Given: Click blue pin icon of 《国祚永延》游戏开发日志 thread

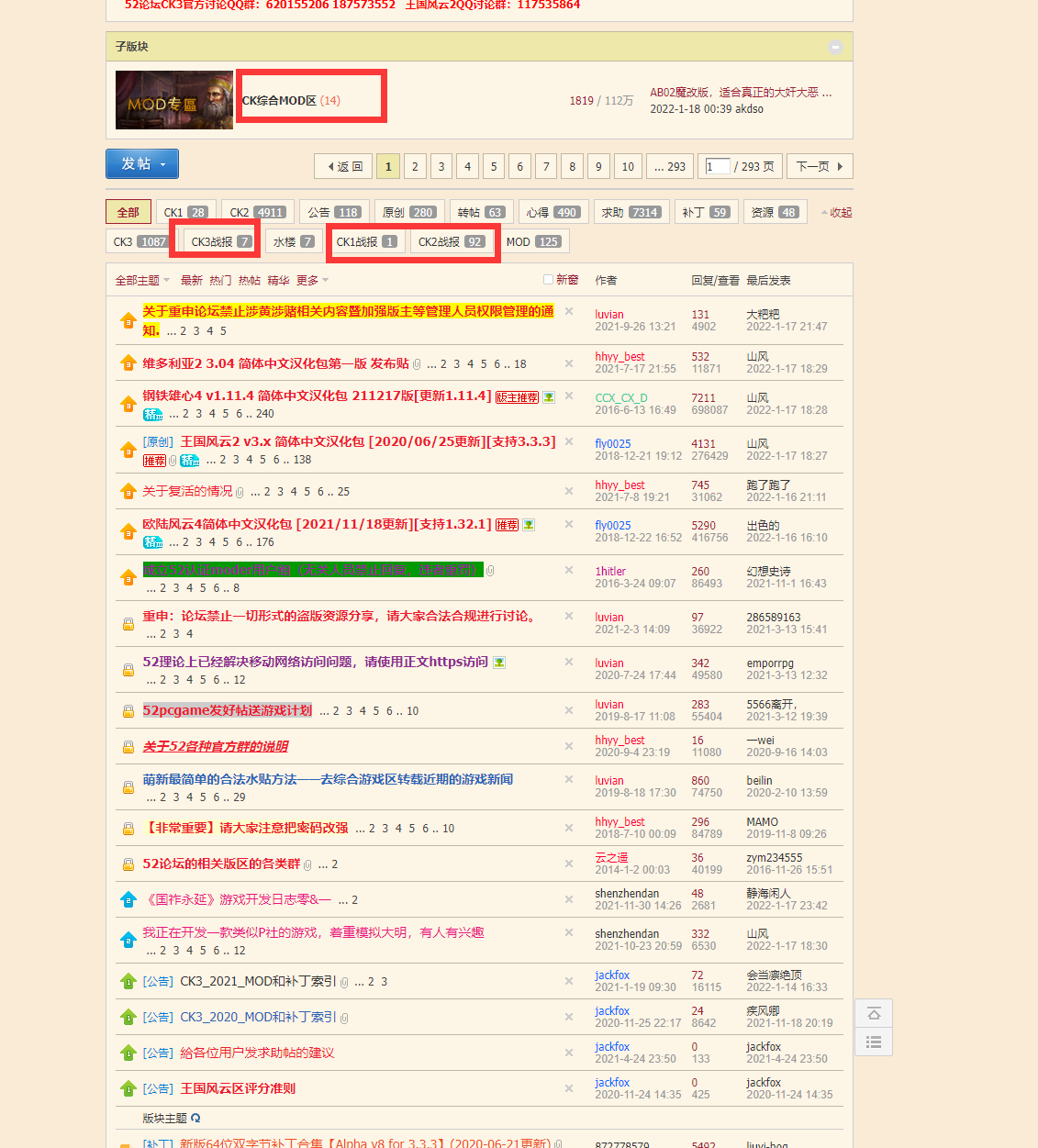Looking at the screenshot, I should point(128,899).
